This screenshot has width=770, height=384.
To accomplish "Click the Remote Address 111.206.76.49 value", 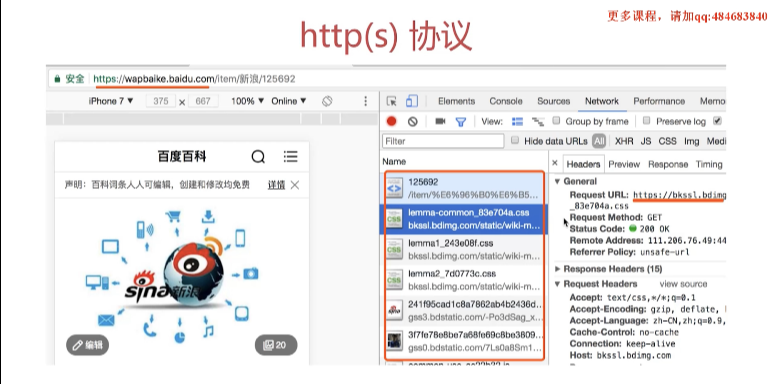I will pyautogui.click(x=686, y=241).
